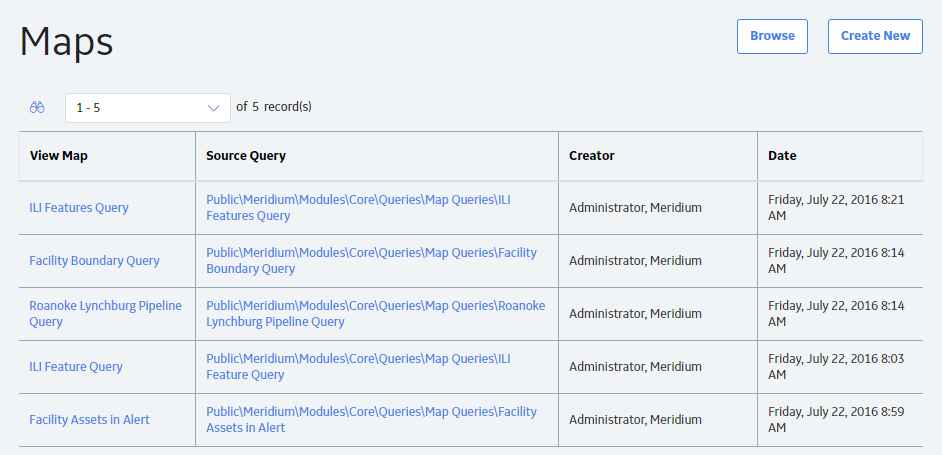Click the Create New button
Screen dimensions: 942x455
pyautogui.click(x=875, y=36)
